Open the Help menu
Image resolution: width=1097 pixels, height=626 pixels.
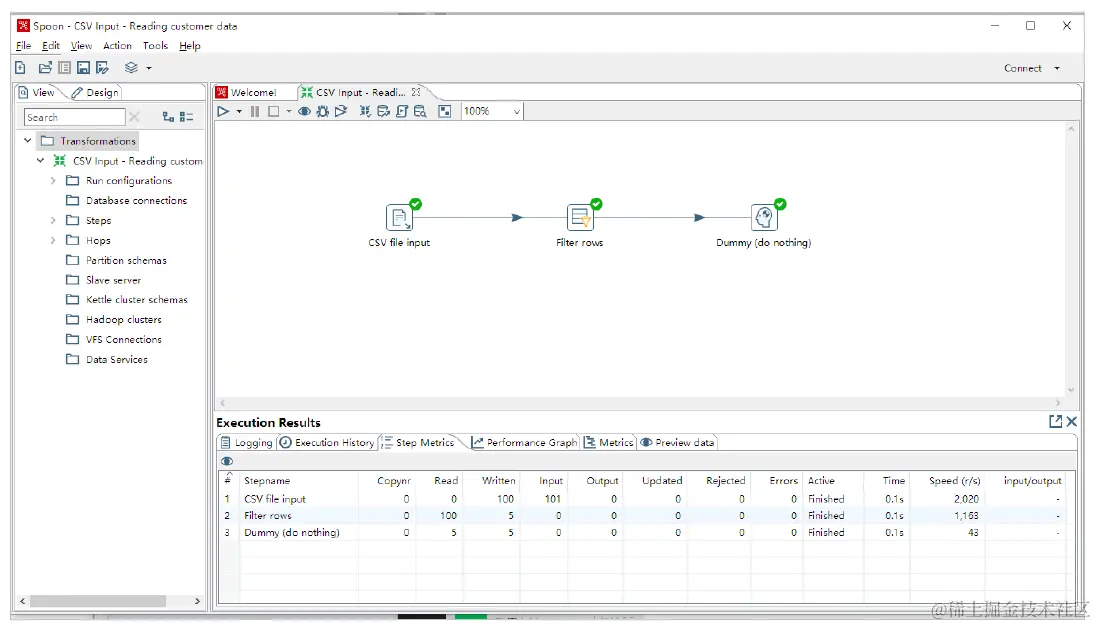(x=190, y=45)
